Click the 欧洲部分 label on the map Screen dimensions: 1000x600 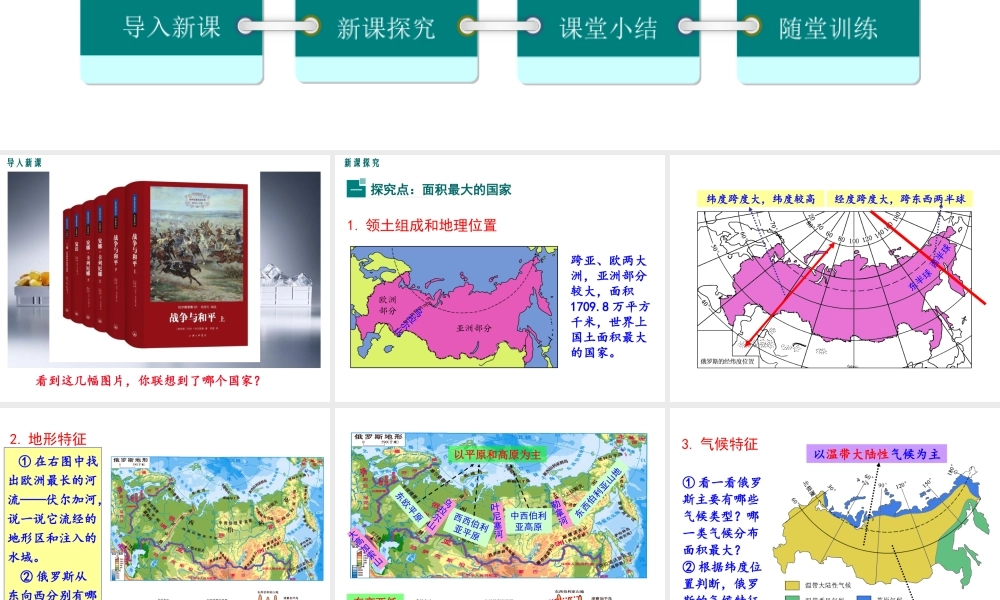[388, 305]
